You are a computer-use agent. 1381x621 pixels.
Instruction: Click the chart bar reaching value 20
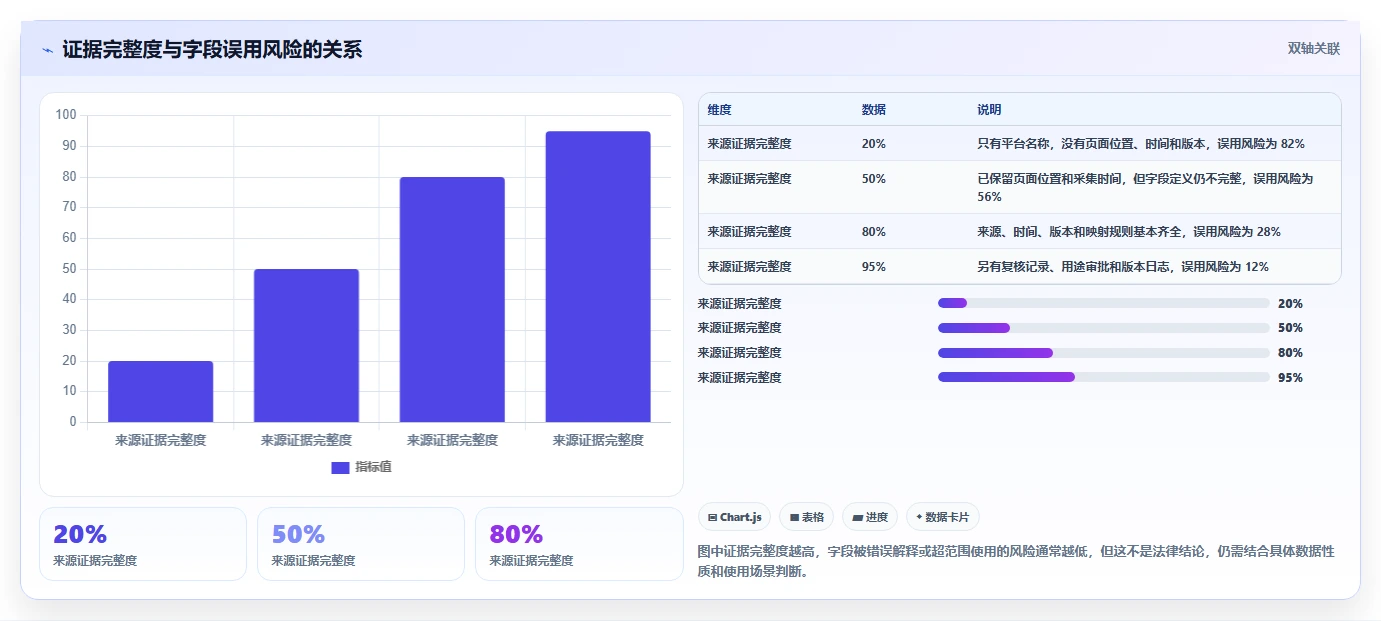tap(161, 392)
